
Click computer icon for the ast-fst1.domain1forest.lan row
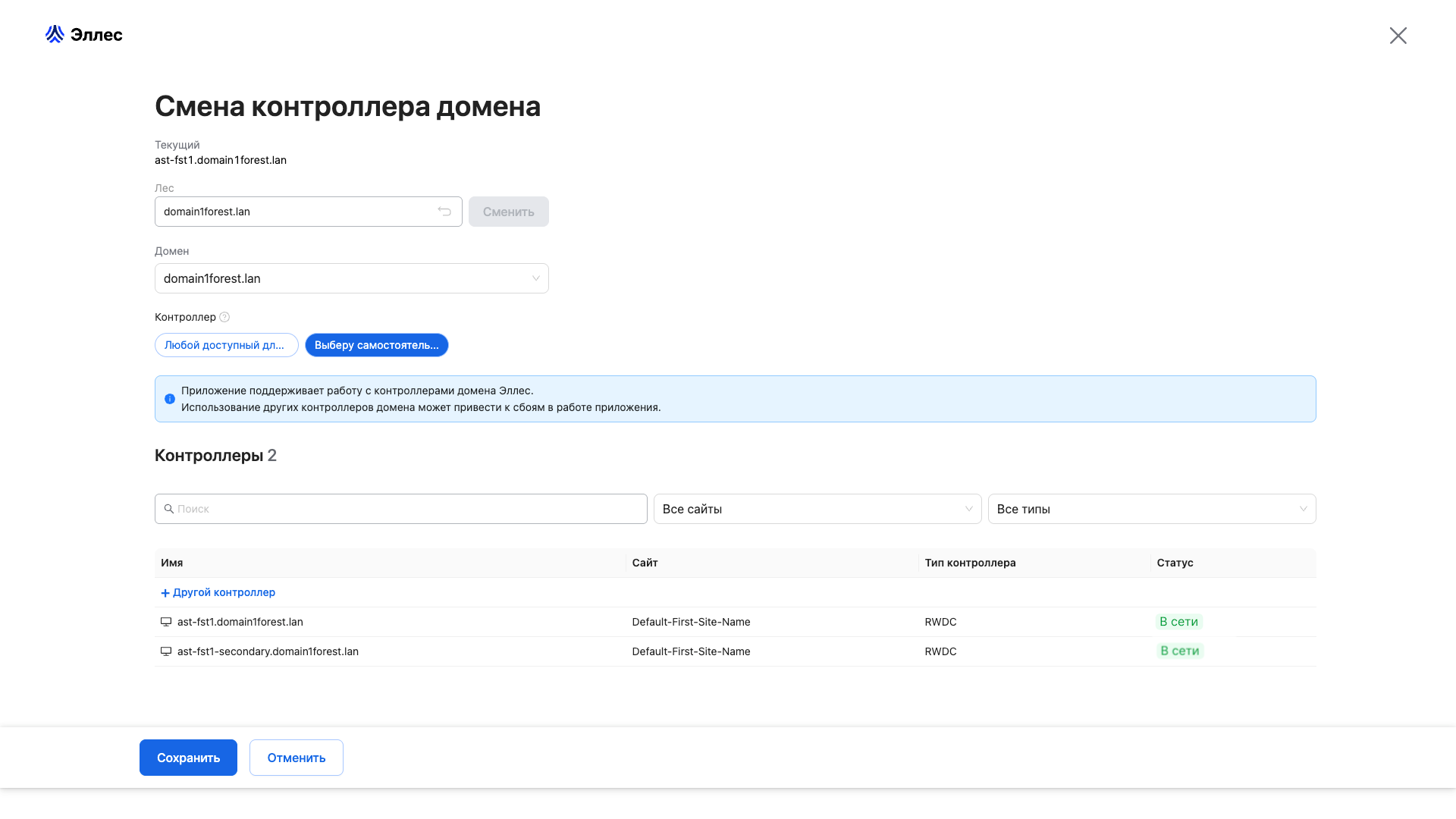click(x=166, y=622)
